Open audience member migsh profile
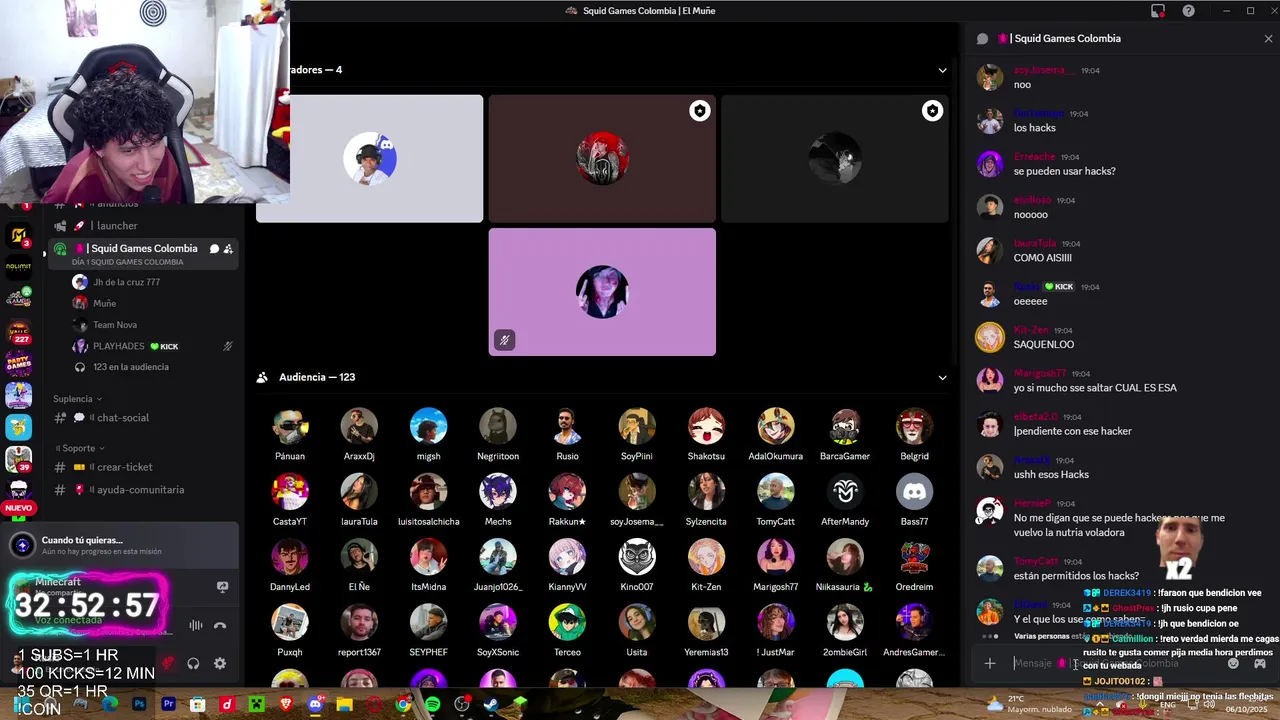This screenshot has width=1280, height=720. (428, 435)
